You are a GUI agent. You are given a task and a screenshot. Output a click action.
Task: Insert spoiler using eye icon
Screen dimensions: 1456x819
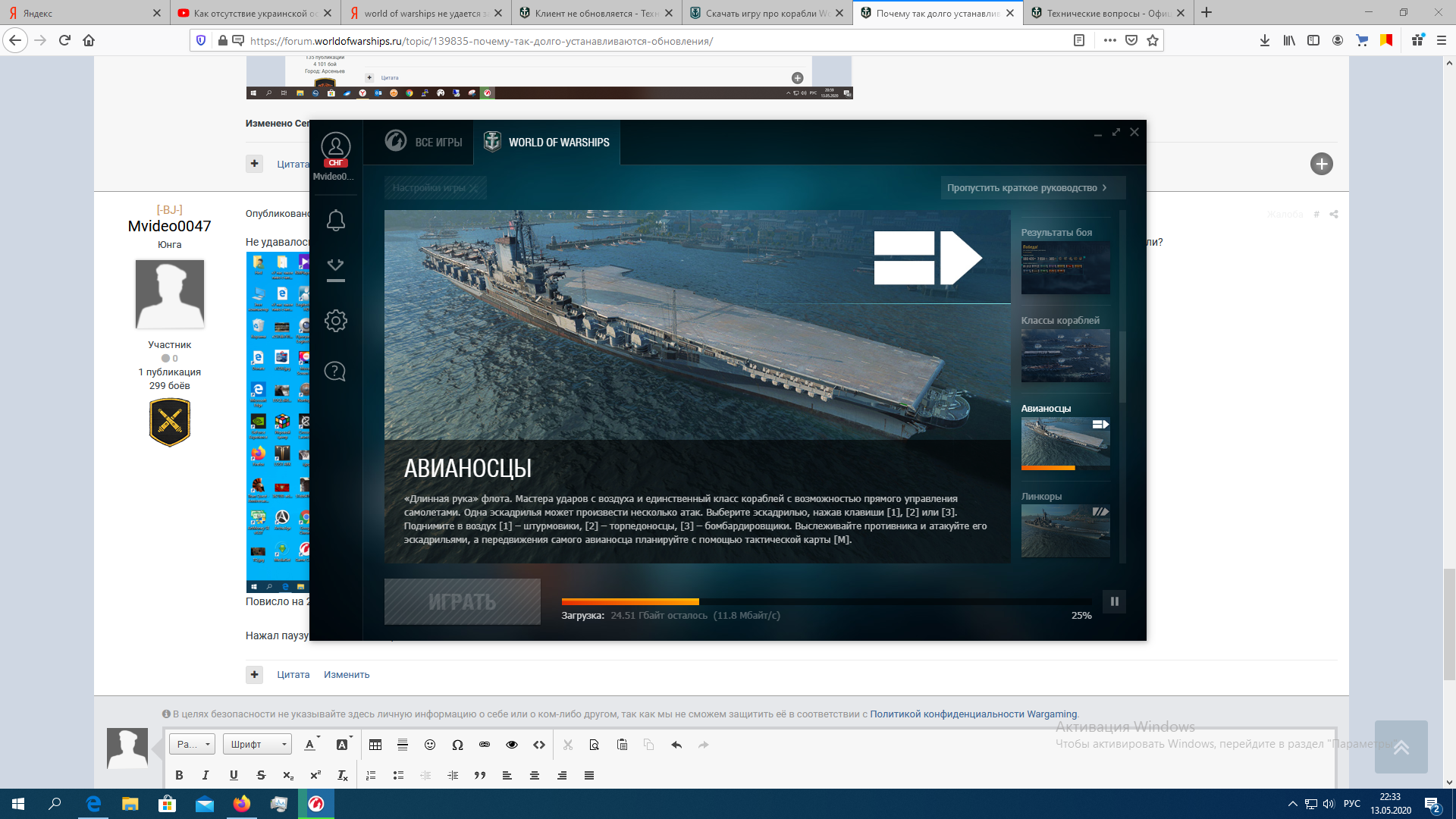[x=512, y=745]
